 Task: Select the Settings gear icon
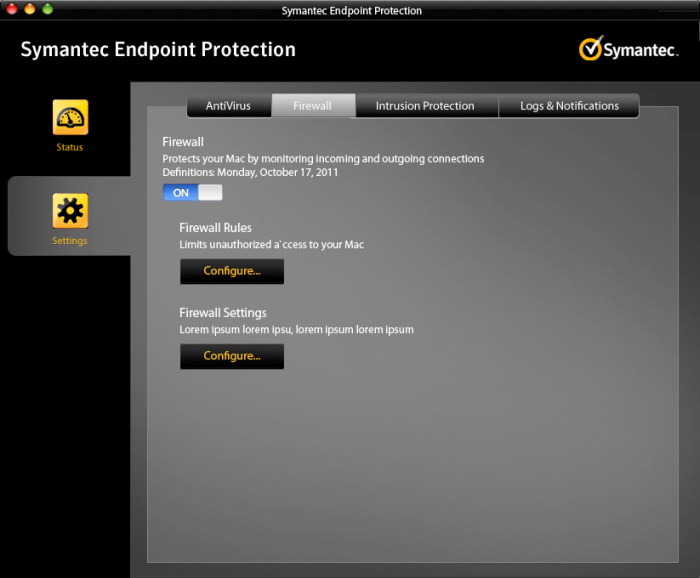click(x=70, y=211)
